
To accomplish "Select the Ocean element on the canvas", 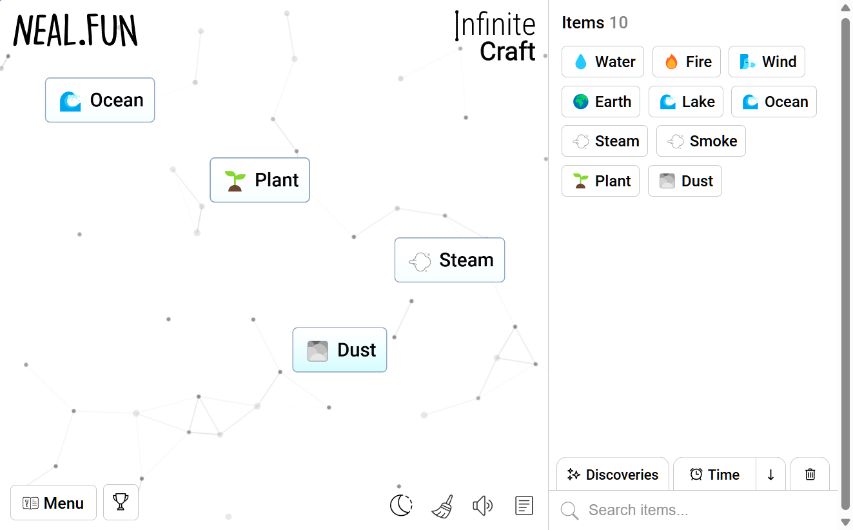I will pos(100,100).
